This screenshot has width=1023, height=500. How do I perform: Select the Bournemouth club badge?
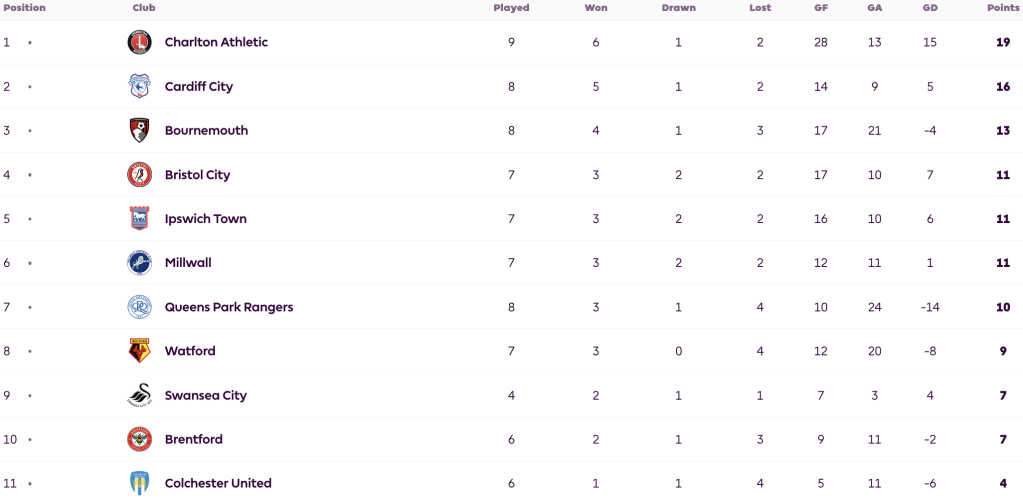139,131
